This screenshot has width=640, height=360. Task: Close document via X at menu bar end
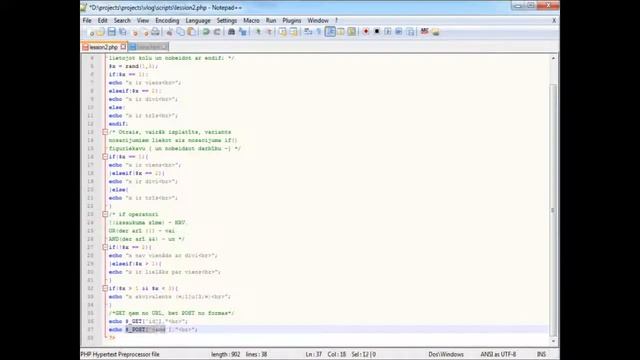tap(554, 20)
